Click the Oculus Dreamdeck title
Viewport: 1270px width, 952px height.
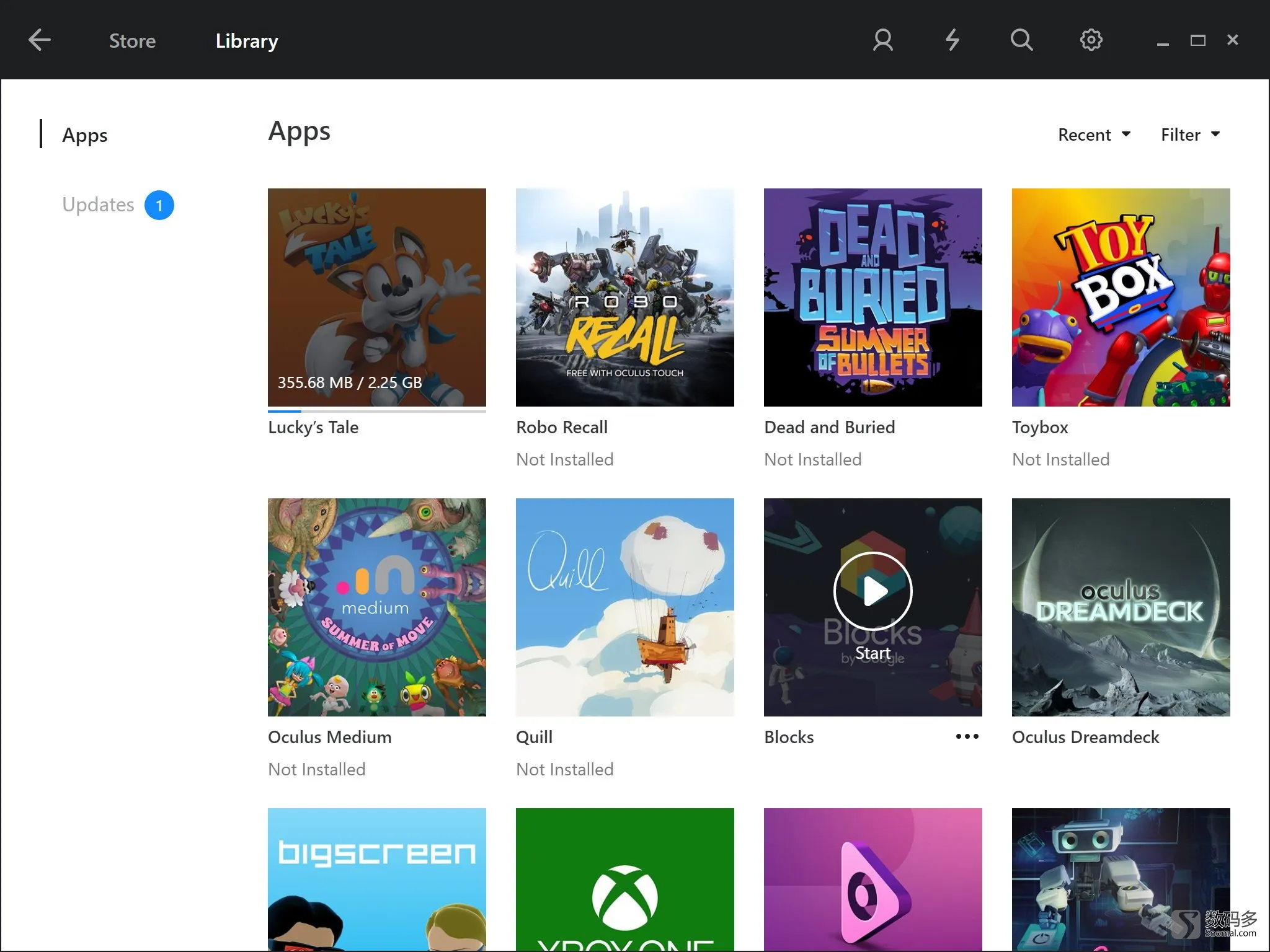1085,737
